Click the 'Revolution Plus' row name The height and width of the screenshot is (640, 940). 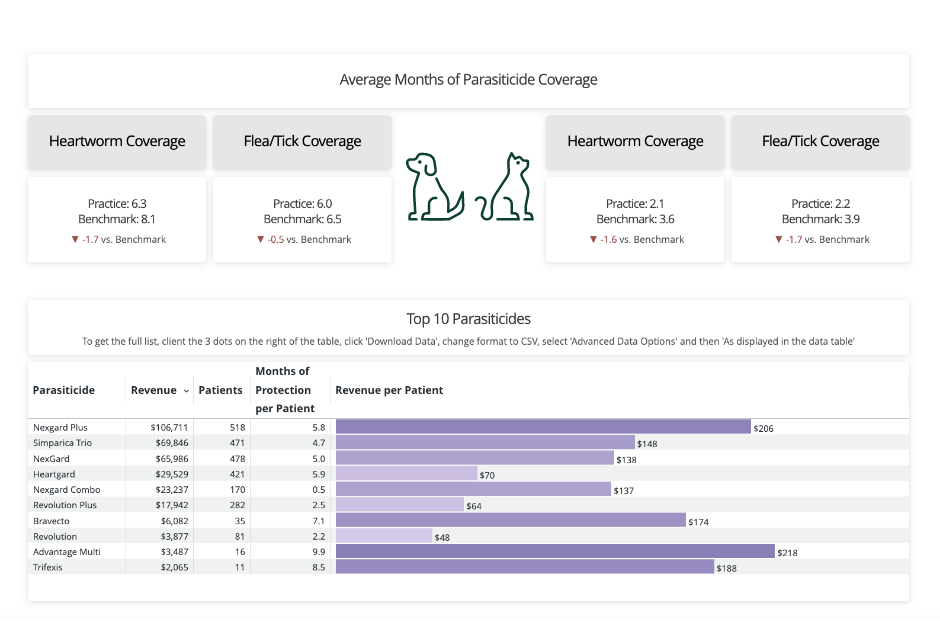[65, 505]
